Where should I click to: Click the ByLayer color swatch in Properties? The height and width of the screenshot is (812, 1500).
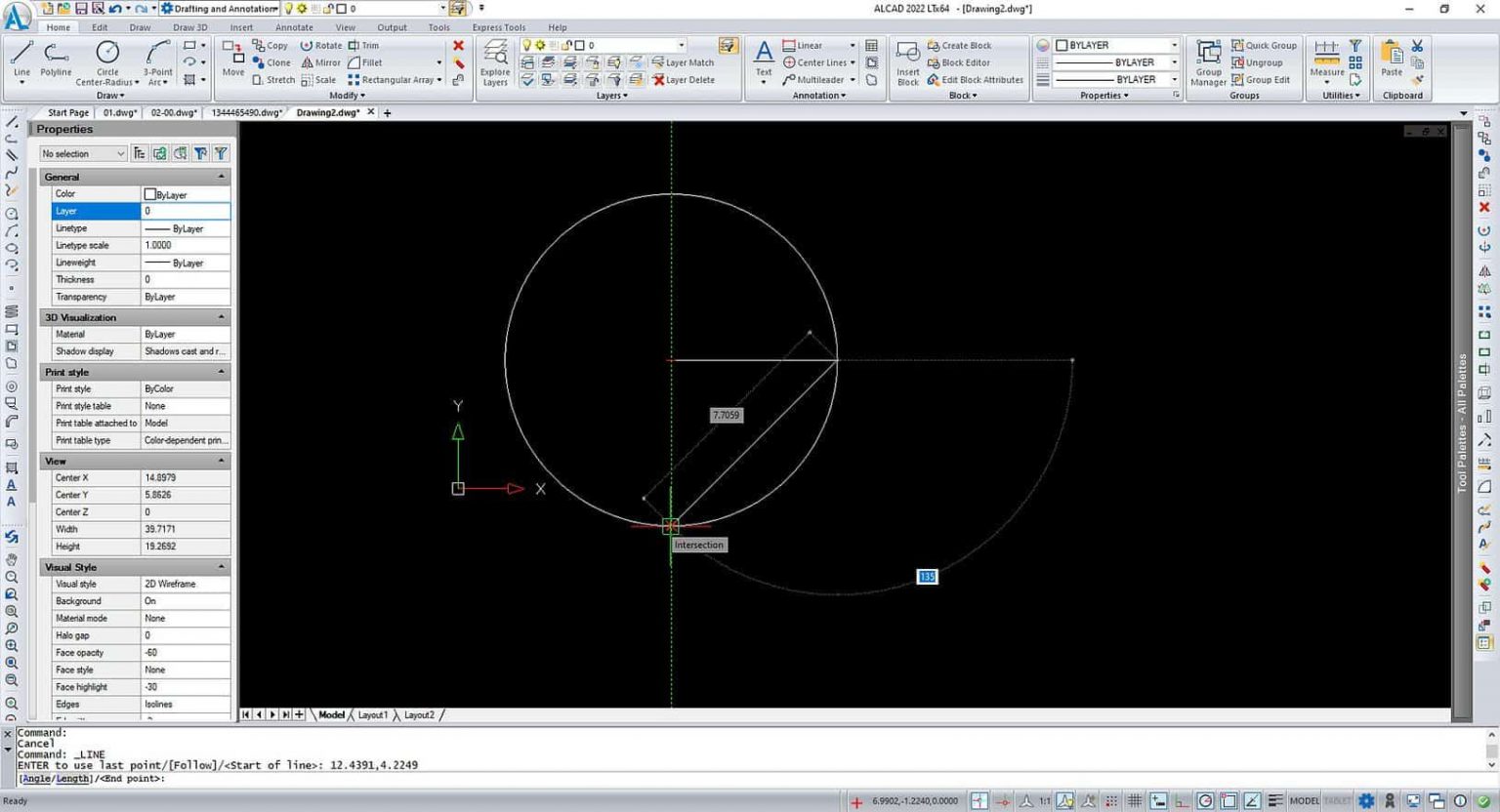[152, 193]
